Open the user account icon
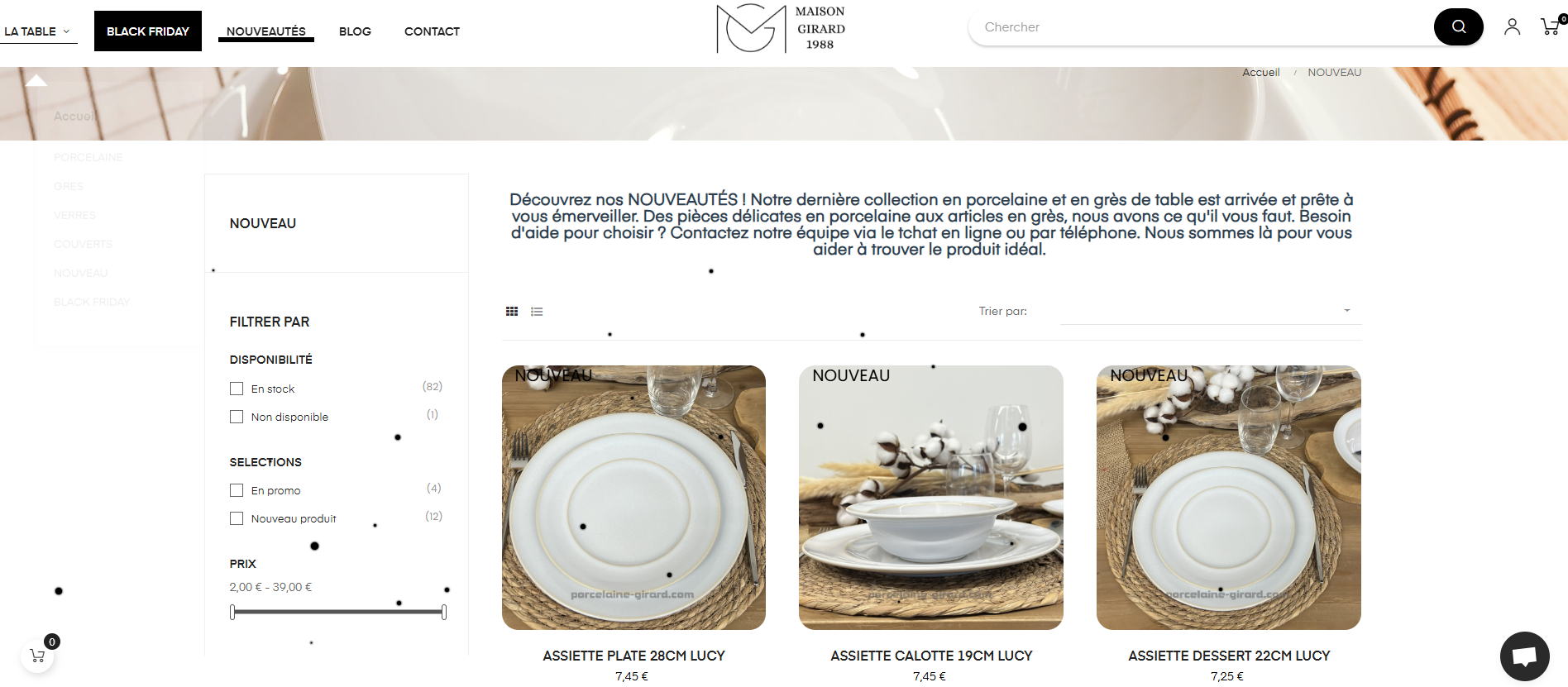This screenshot has width=1568, height=687. pyautogui.click(x=1512, y=27)
